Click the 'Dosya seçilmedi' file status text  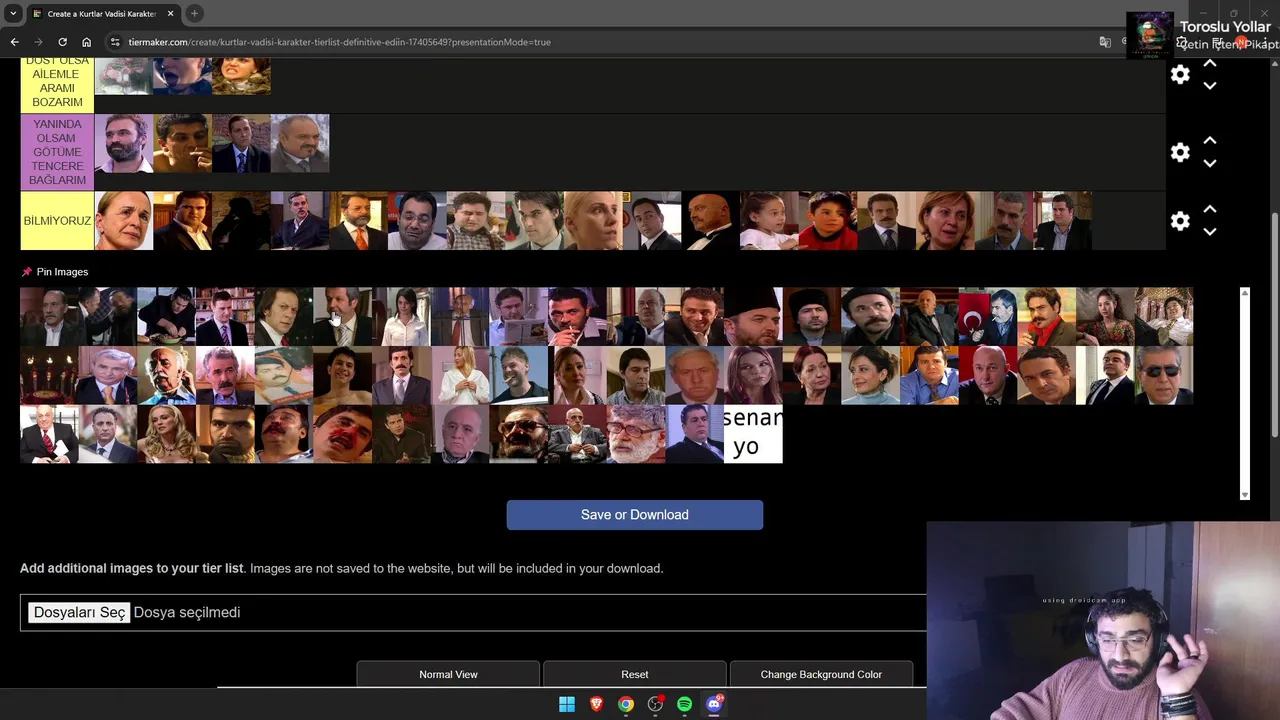[x=187, y=612]
